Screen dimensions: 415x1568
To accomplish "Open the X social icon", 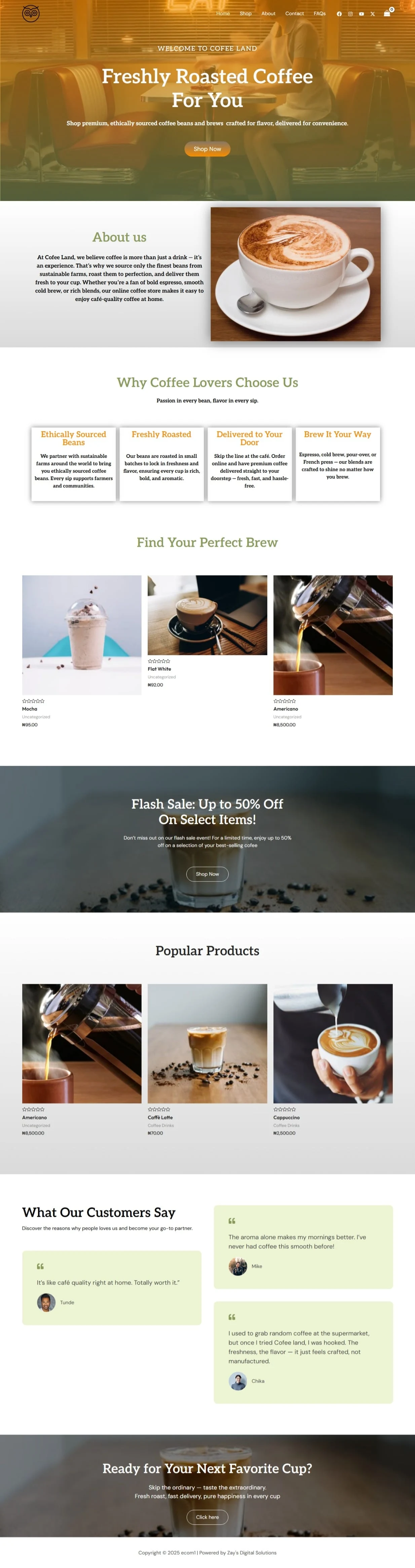I will 372,14.
